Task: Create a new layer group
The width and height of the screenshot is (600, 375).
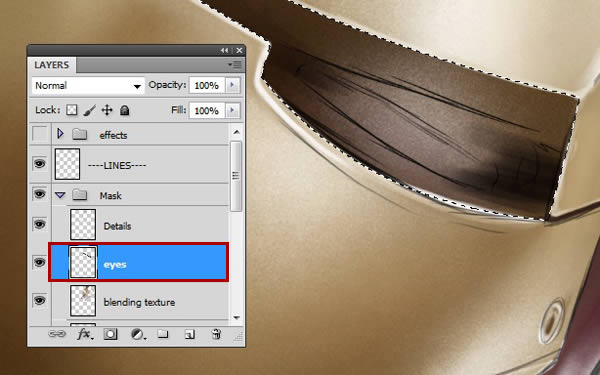Action: [163, 334]
